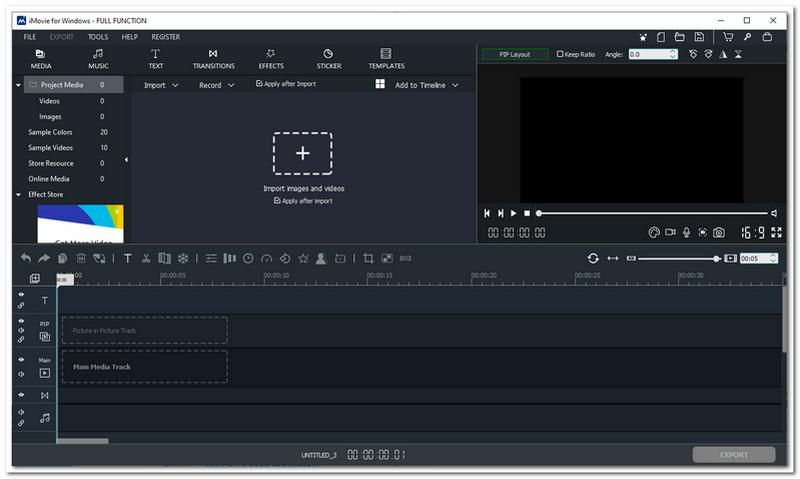This screenshot has height=479, width=800.
Task: Click the timeline zoom slider handle
Action: click(x=715, y=258)
